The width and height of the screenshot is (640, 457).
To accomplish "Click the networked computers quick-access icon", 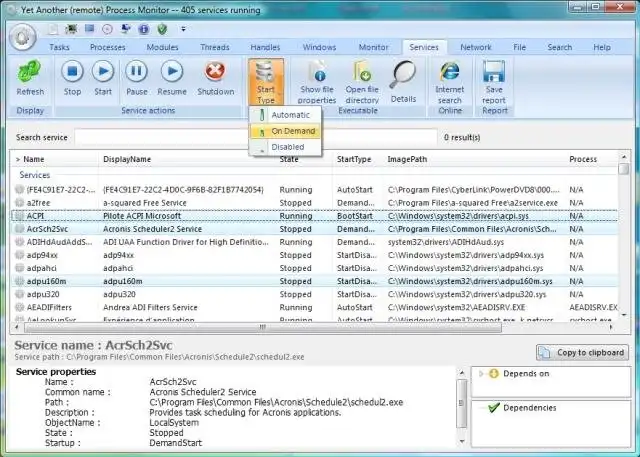I will pos(126,29).
